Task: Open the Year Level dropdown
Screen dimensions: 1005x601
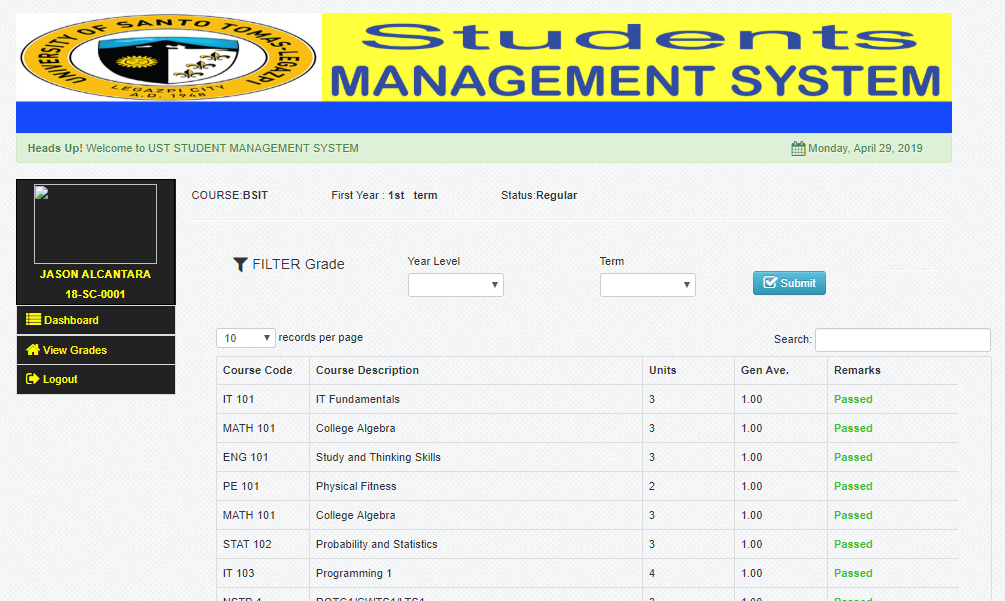Action: [x=456, y=284]
